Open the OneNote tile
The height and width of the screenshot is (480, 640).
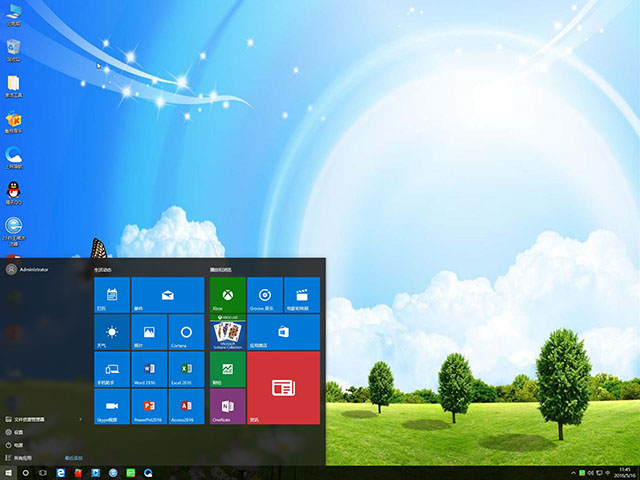coord(227,407)
